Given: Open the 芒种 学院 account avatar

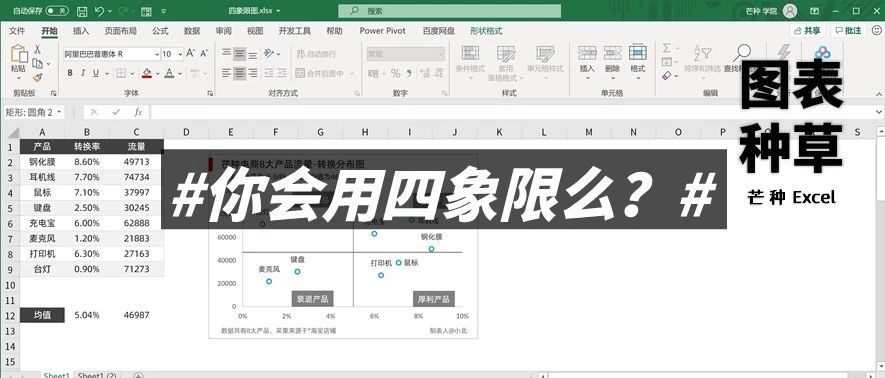Looking at the screenshot, I should (790, 11).
